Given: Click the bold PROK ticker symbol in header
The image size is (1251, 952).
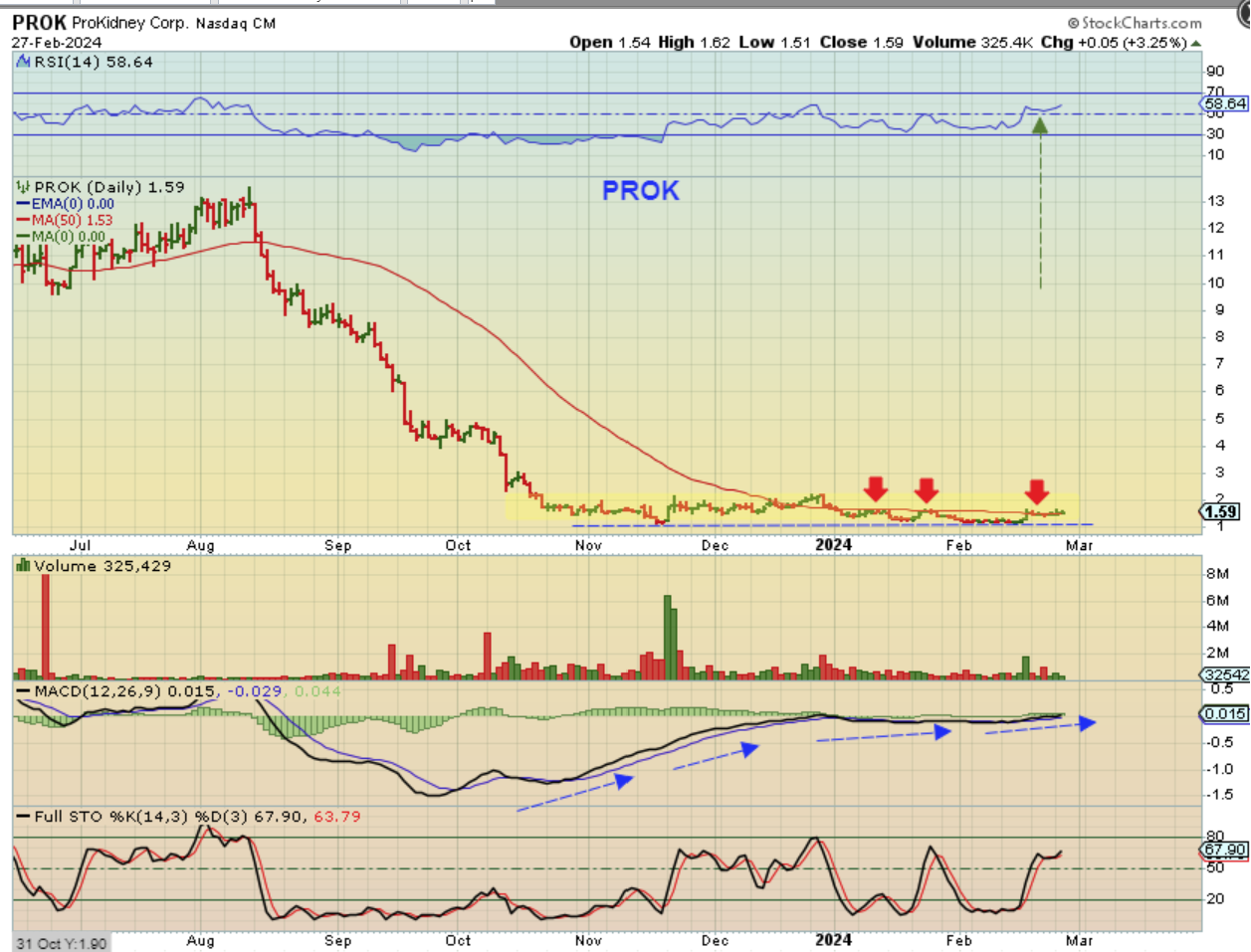Looking at the screenshot, I should 40,22.
